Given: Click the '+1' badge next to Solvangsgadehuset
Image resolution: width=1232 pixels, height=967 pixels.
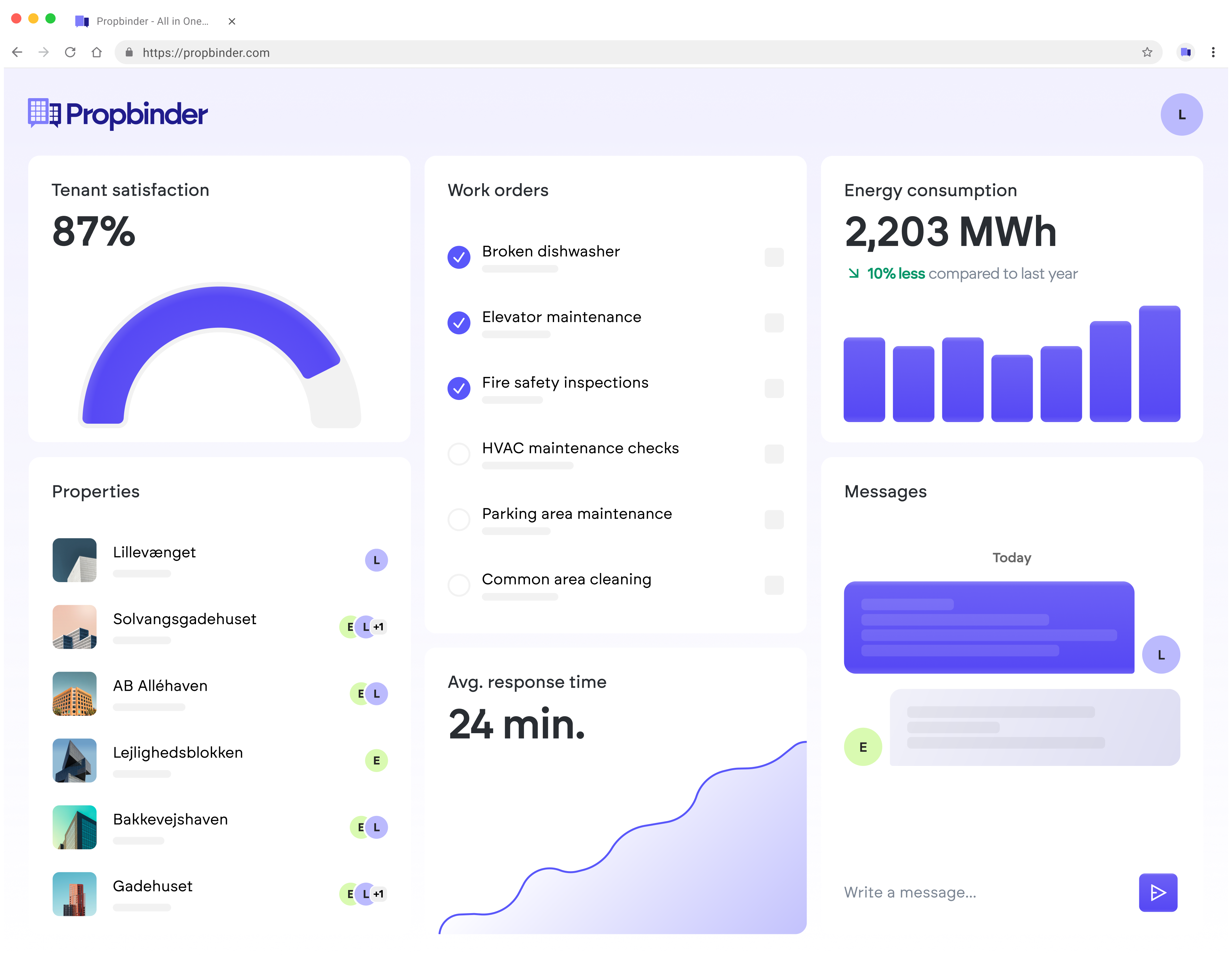Looking at the screenshot, I should click(378, 627).
